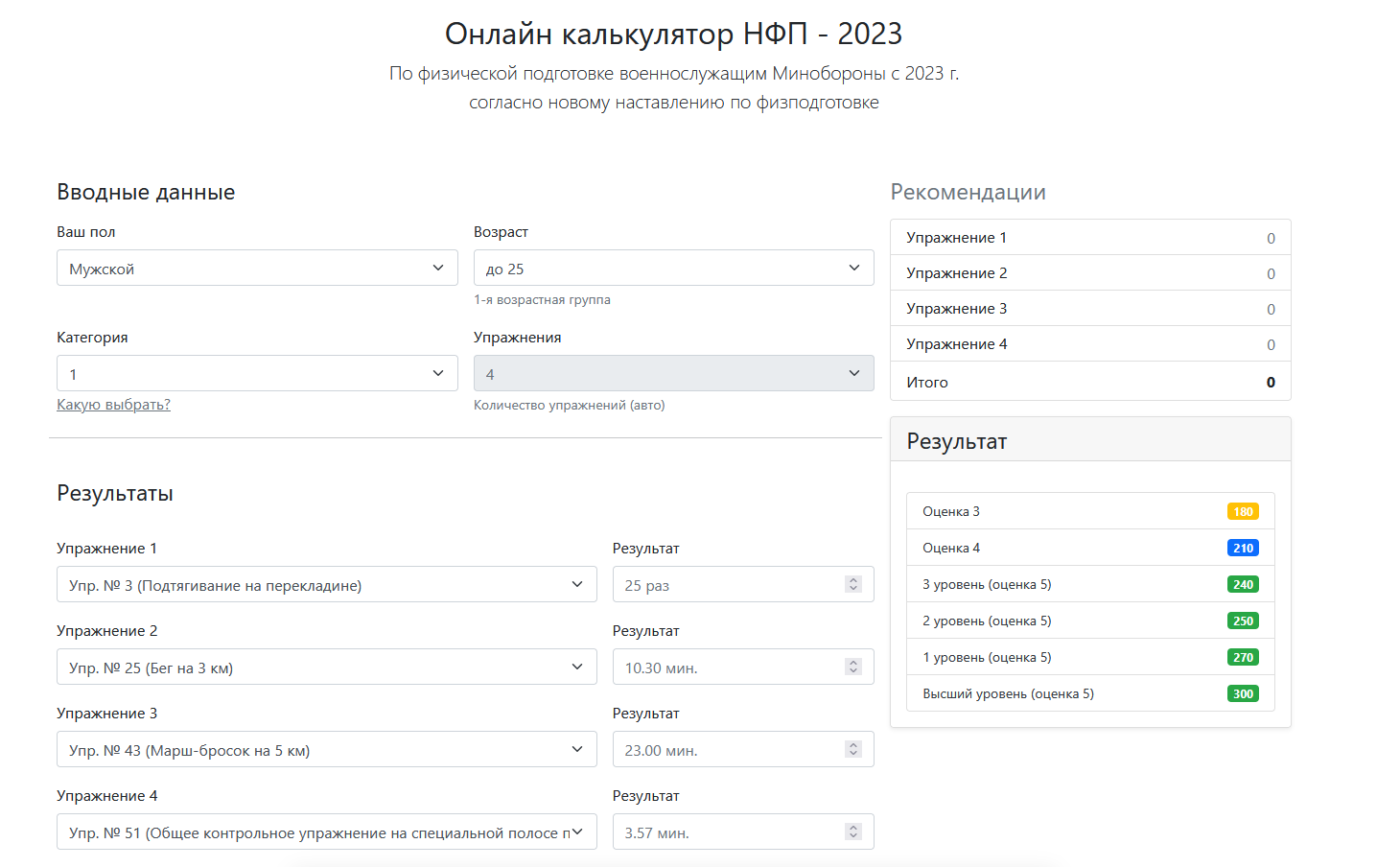The image size is (1400, 867).
Task: Select the "Оценка 3" row text
Action: [x=951, y=511]
